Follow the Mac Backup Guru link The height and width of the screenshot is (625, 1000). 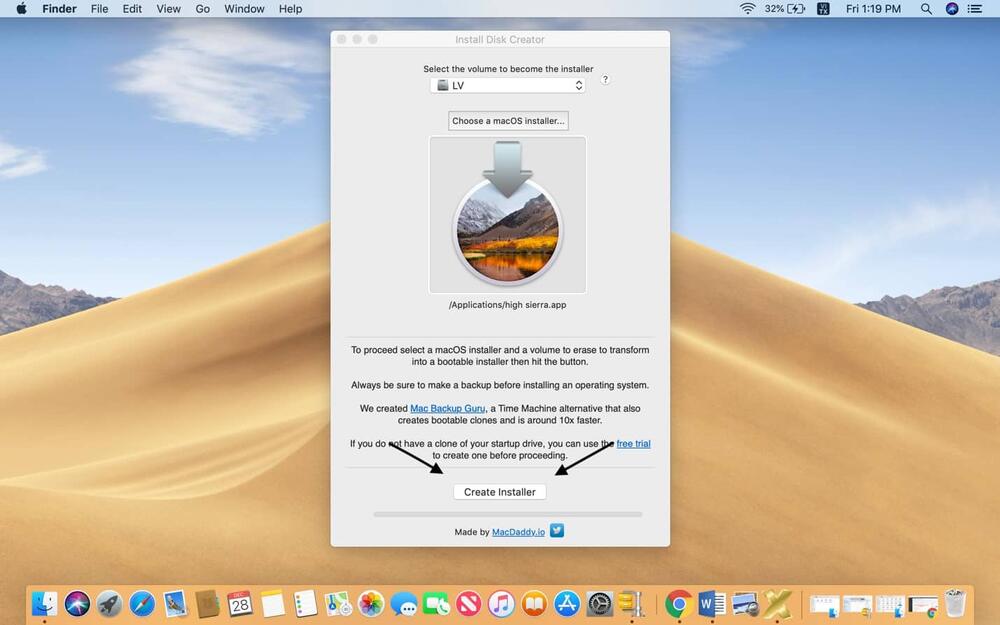tap(447, 408)
